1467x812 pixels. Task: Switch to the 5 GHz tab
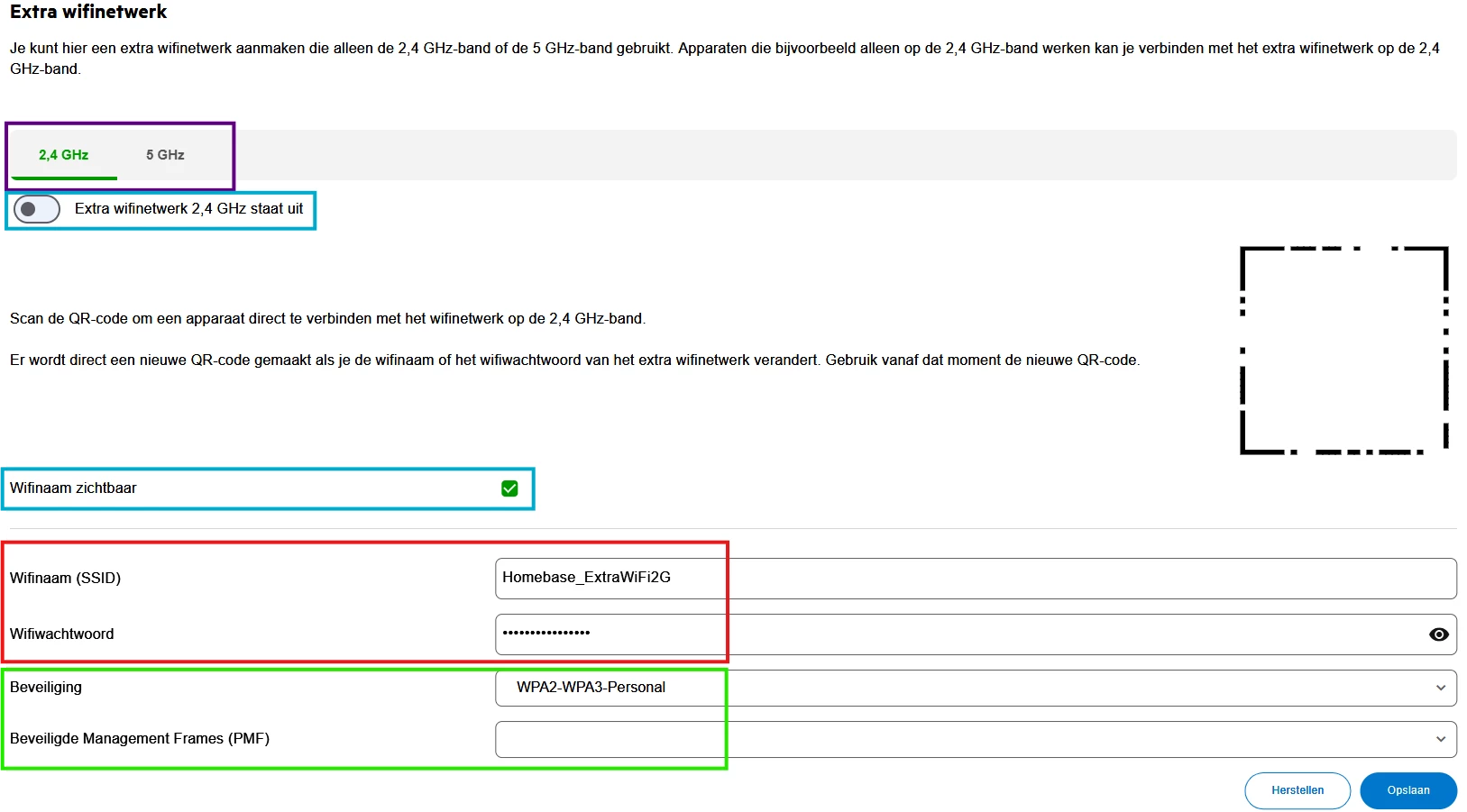(x=165, y=155)
